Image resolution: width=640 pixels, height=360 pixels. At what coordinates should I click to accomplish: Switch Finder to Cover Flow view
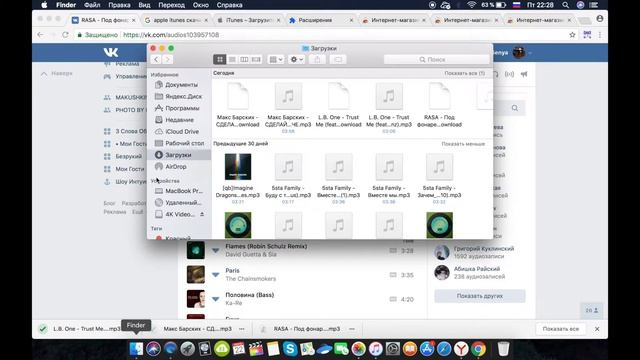(256, 60)
